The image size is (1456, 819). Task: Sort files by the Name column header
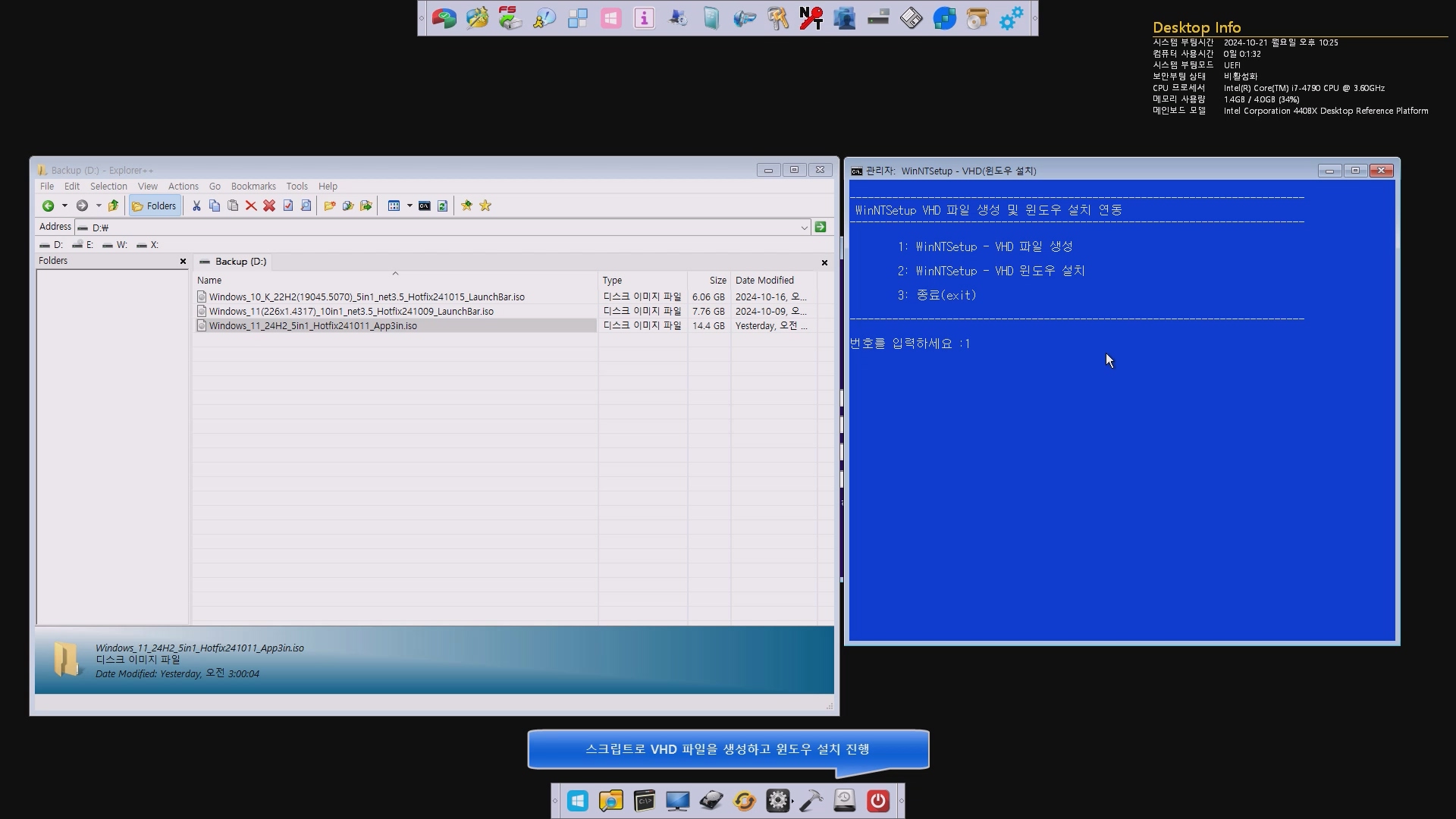tap(395, 280)
